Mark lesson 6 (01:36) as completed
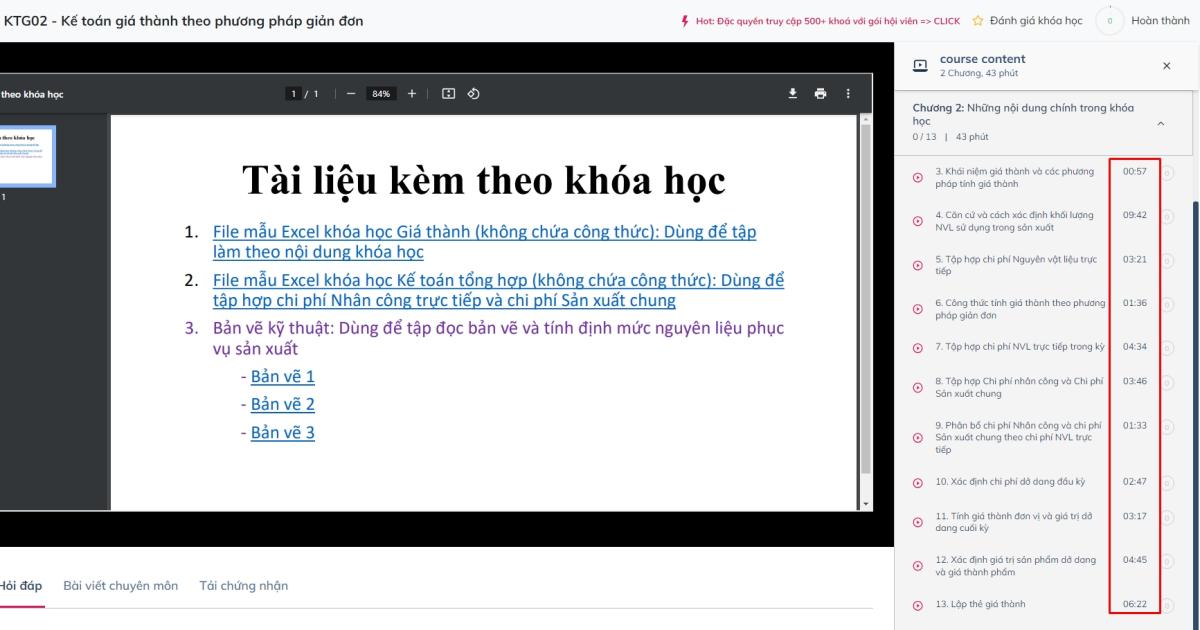This screenshot has height=630, width=1200. coord(1167,304)
